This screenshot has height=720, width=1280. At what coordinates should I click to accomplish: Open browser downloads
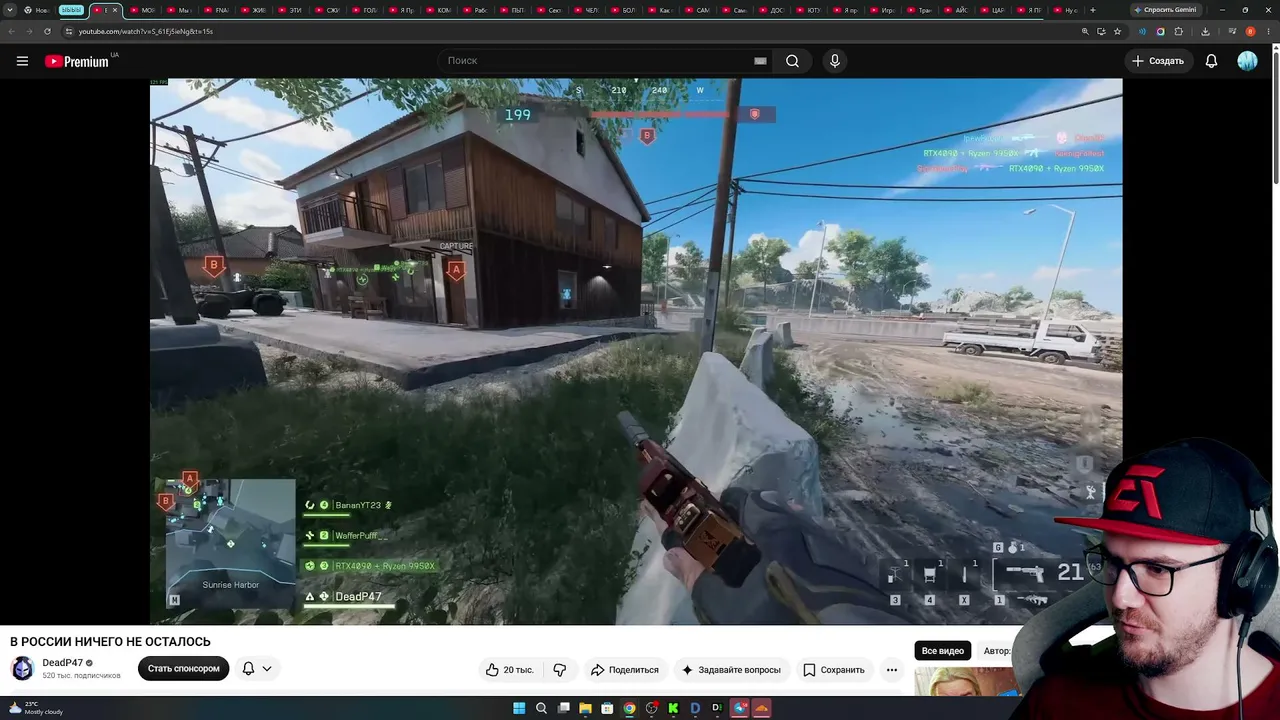coord(1206,31)
